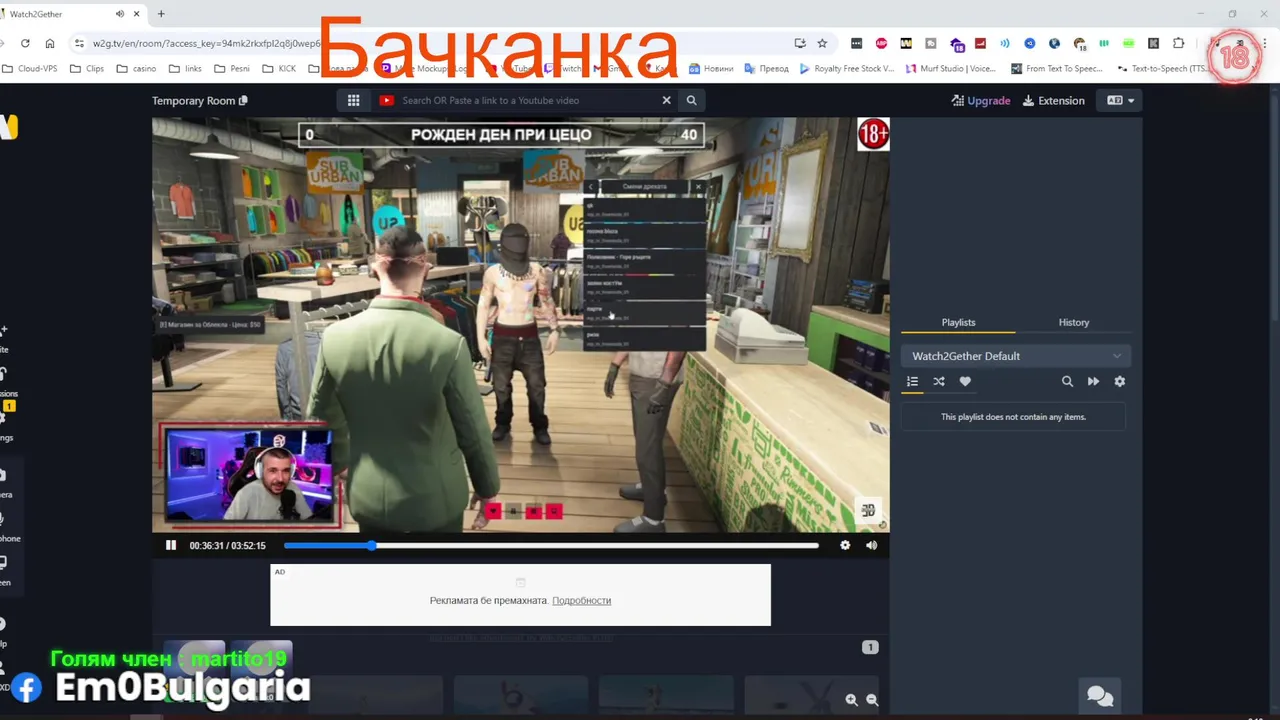Open Royalty Free Stock bookmark
The height and width of the screenshot is (720, 1280).
[x=846, y=68]
